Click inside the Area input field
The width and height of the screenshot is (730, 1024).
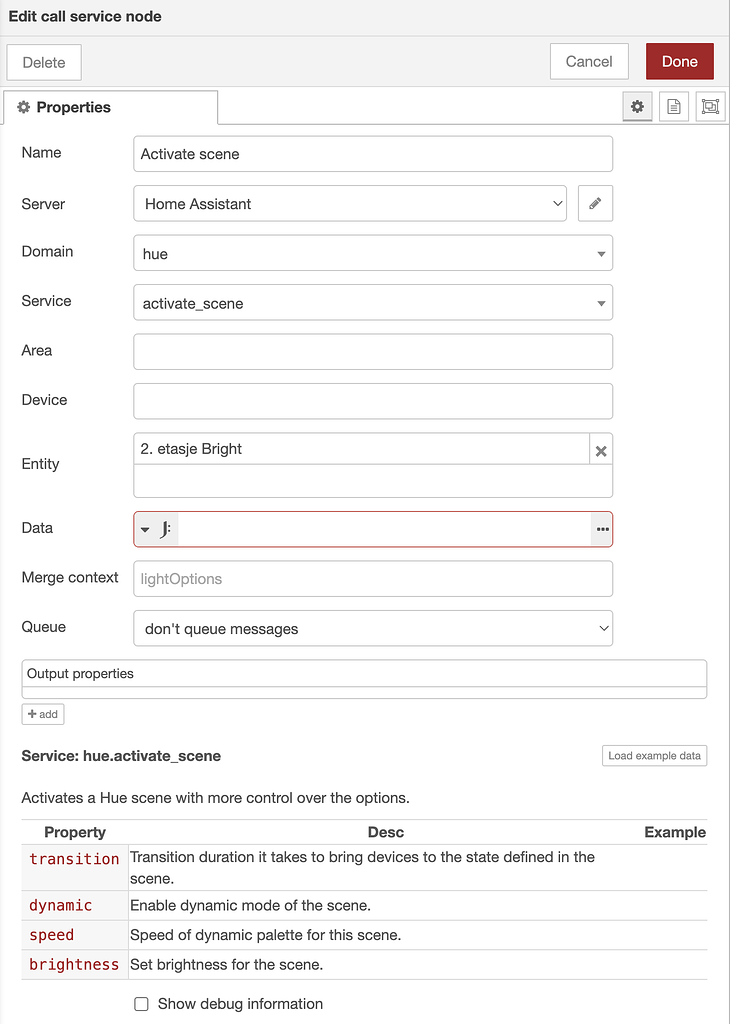pos(372,351)
